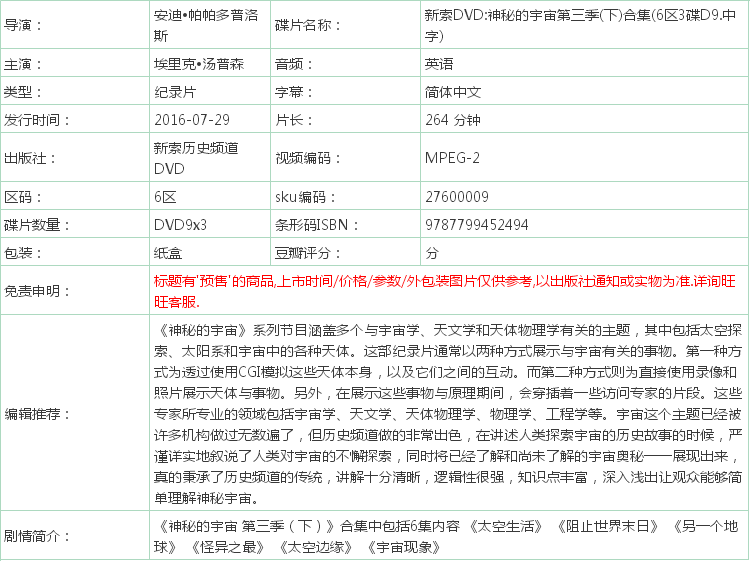The height and width of the screenshot is (561, 750).
Task: Select the runtime value 264 分钟
Action: pos(453,120)
